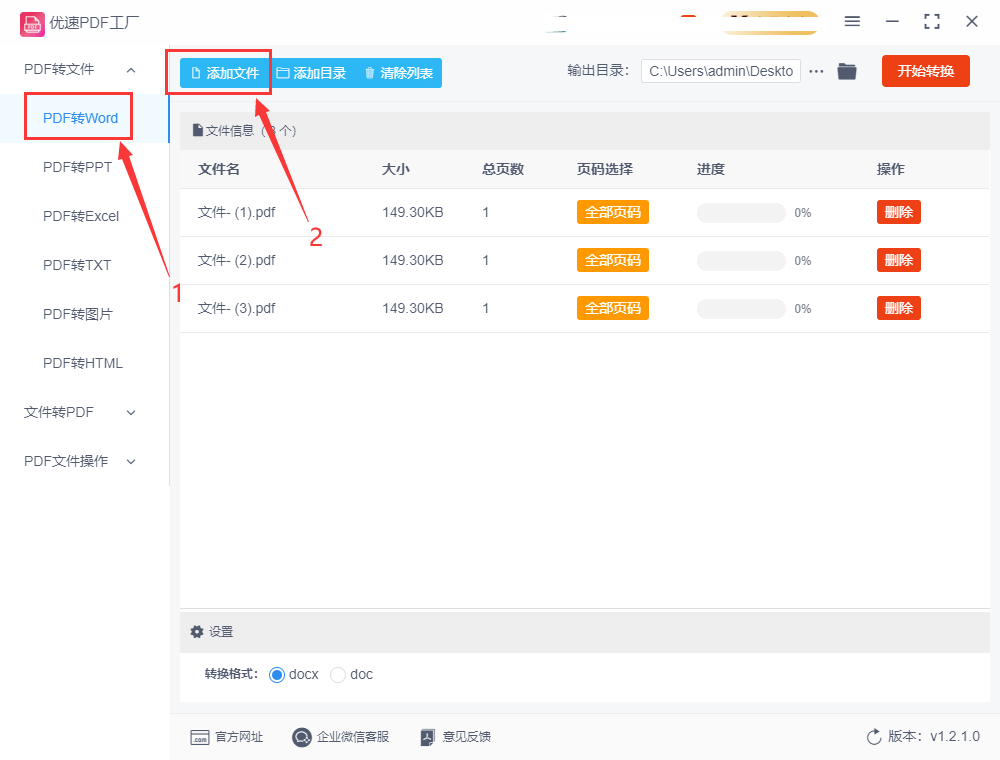This screenshot has height=760, width=1000.
Task: Click the progress bar of 文件- (3).pdf
Action: 741,309
